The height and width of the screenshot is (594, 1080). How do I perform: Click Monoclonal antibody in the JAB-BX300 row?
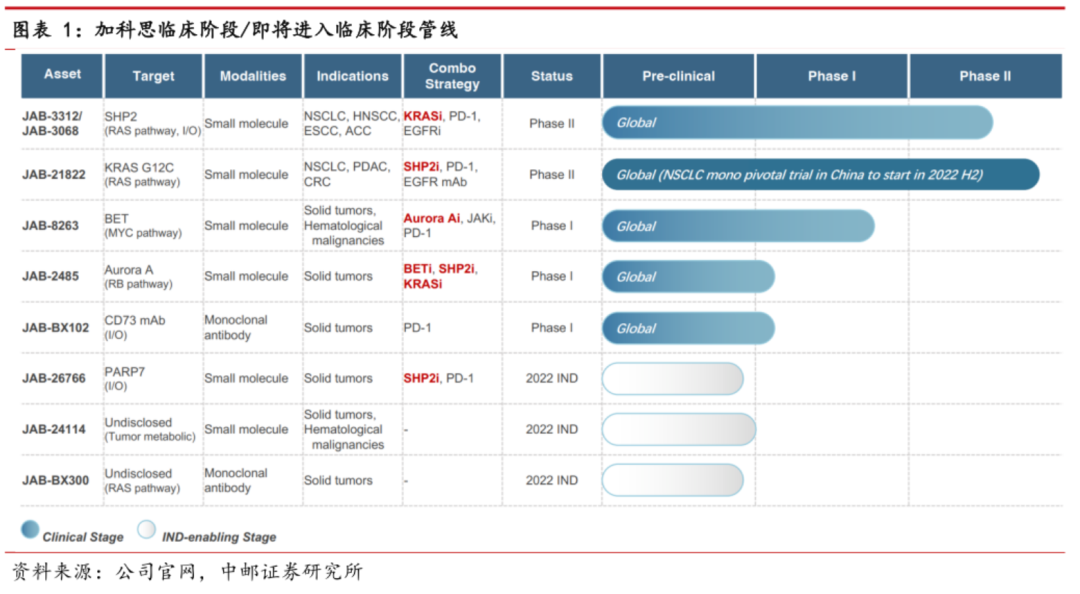[x=236, y=480]
